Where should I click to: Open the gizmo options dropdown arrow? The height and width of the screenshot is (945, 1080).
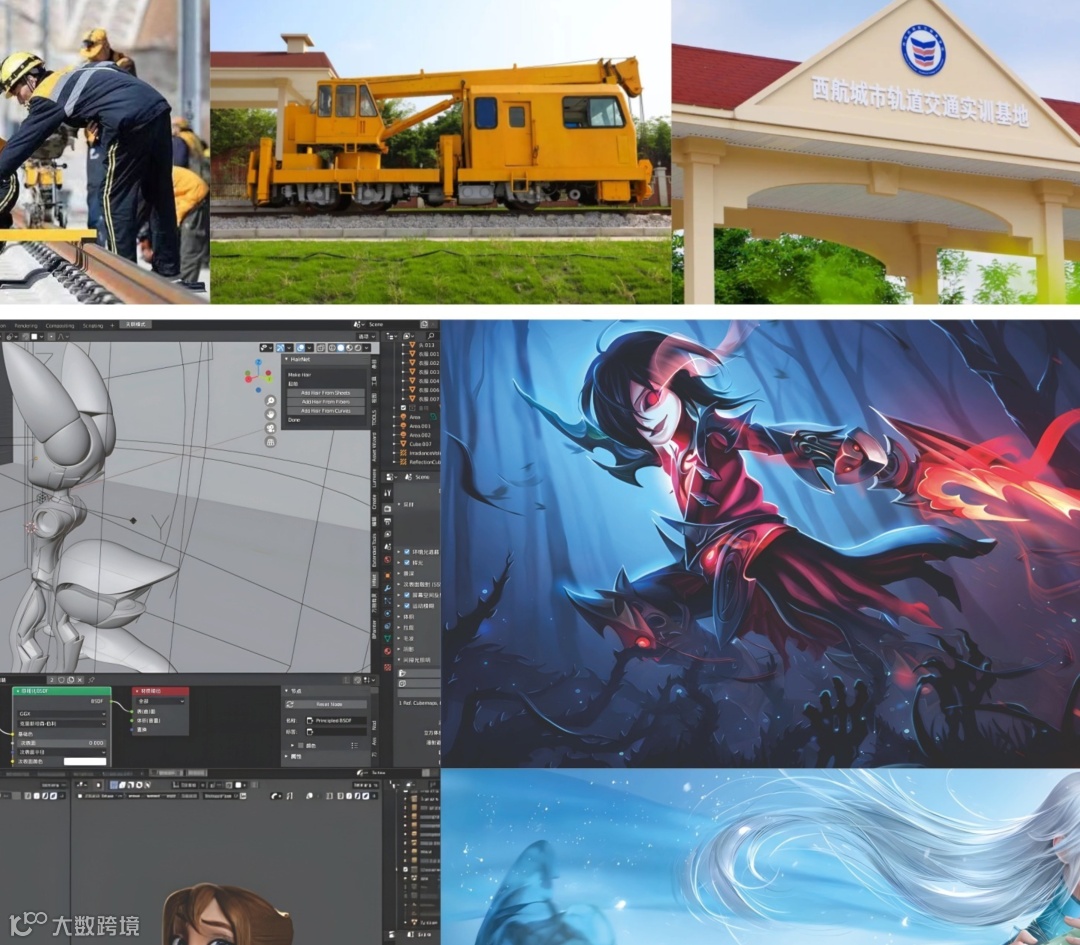(289, 348)
